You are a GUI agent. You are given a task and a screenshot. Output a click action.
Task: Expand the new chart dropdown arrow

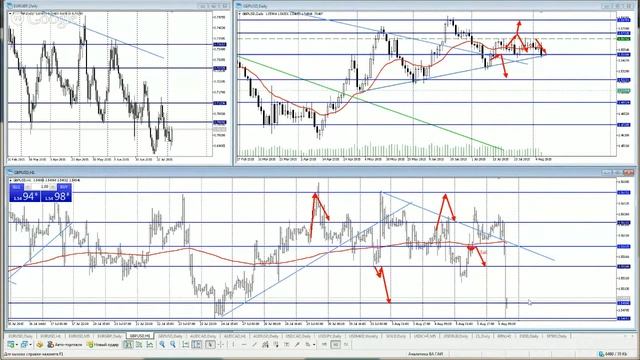click(17, 345)
